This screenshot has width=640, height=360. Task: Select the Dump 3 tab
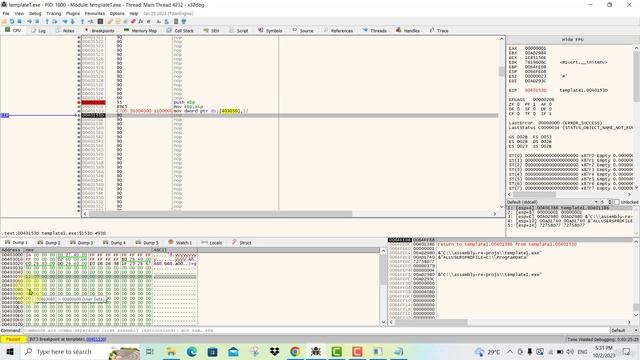(82, 242)
